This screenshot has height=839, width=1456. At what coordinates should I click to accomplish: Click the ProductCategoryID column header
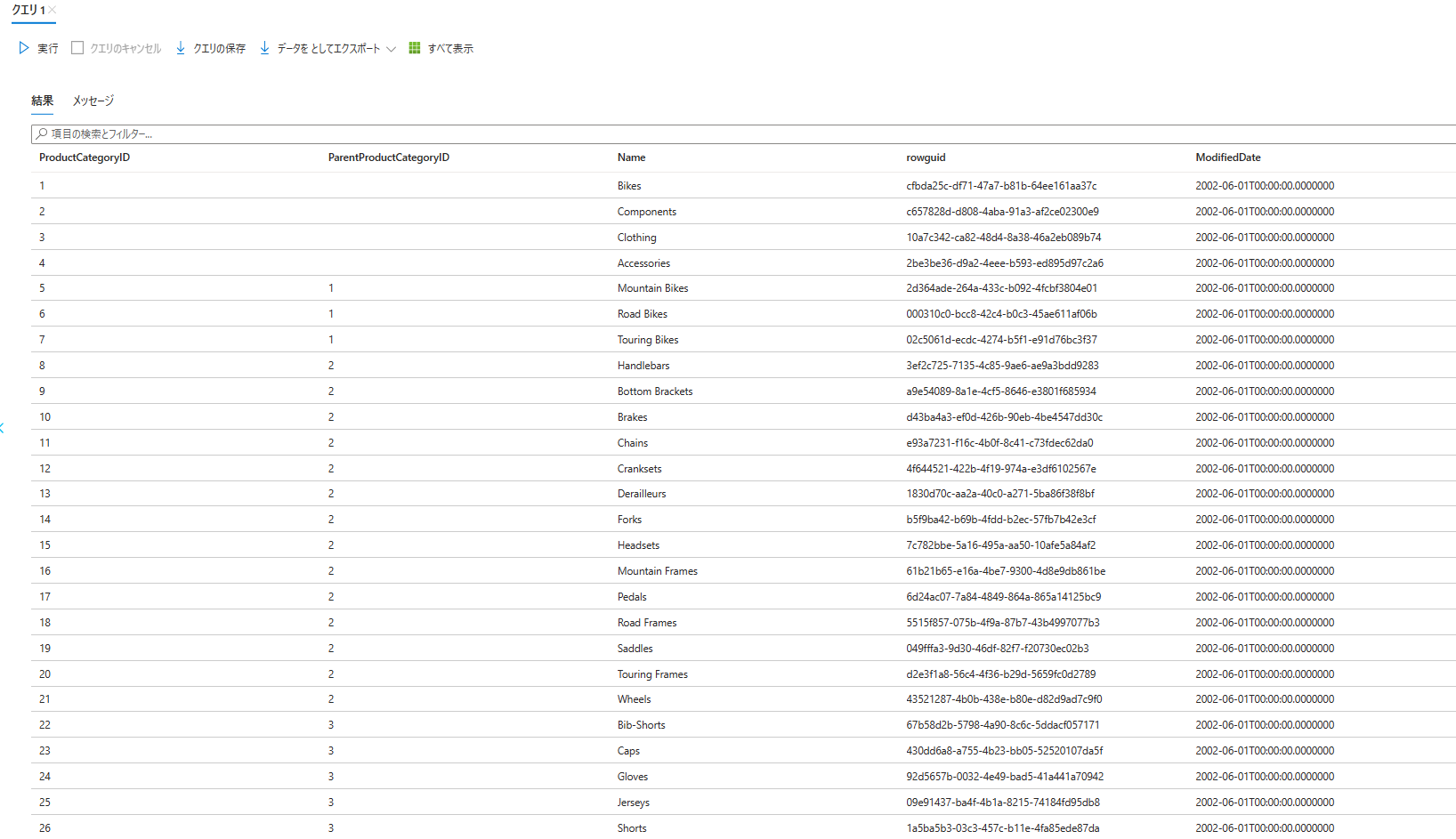[x=84, y=157]
